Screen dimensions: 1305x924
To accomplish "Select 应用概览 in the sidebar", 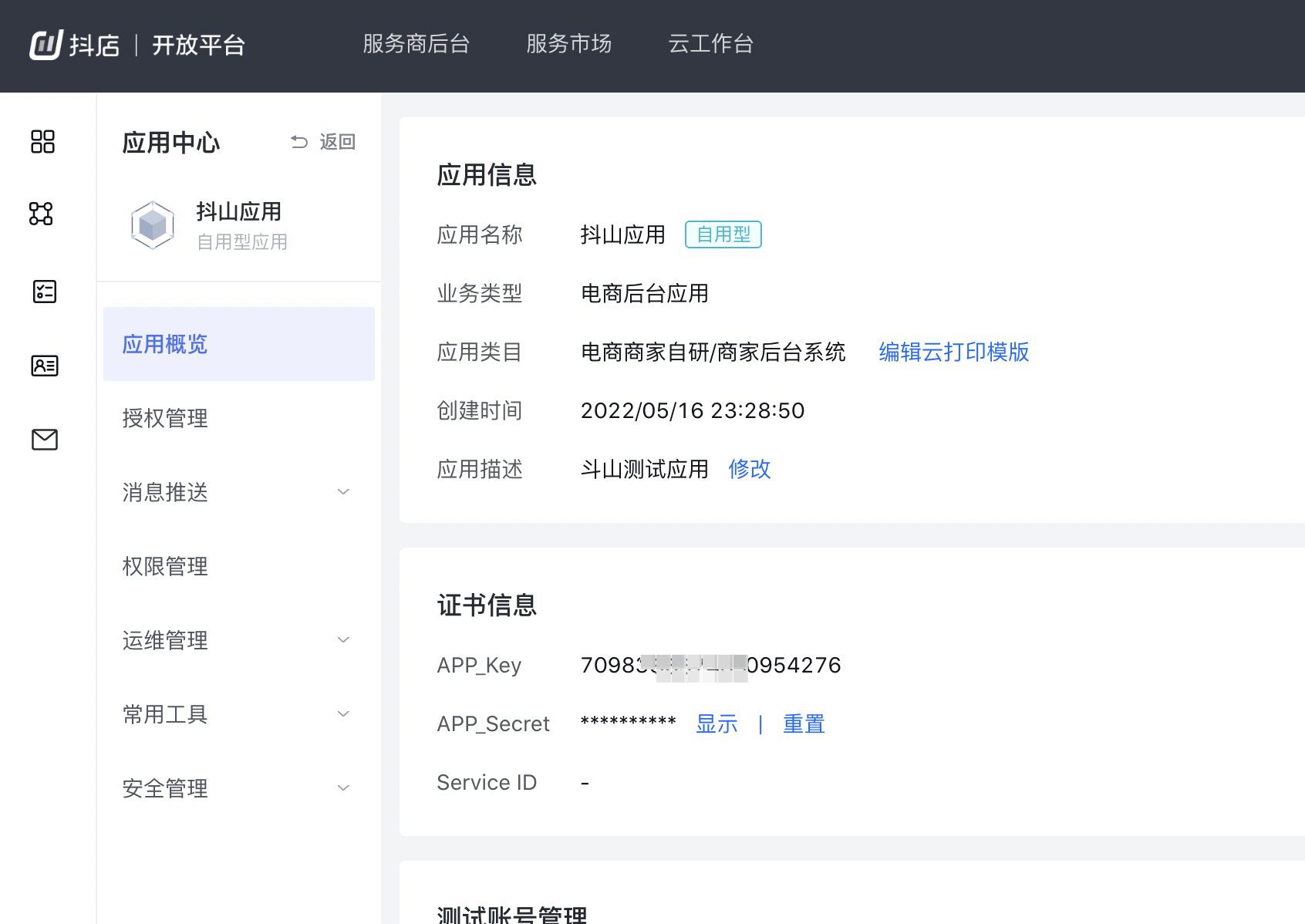I will coord(239,344).
